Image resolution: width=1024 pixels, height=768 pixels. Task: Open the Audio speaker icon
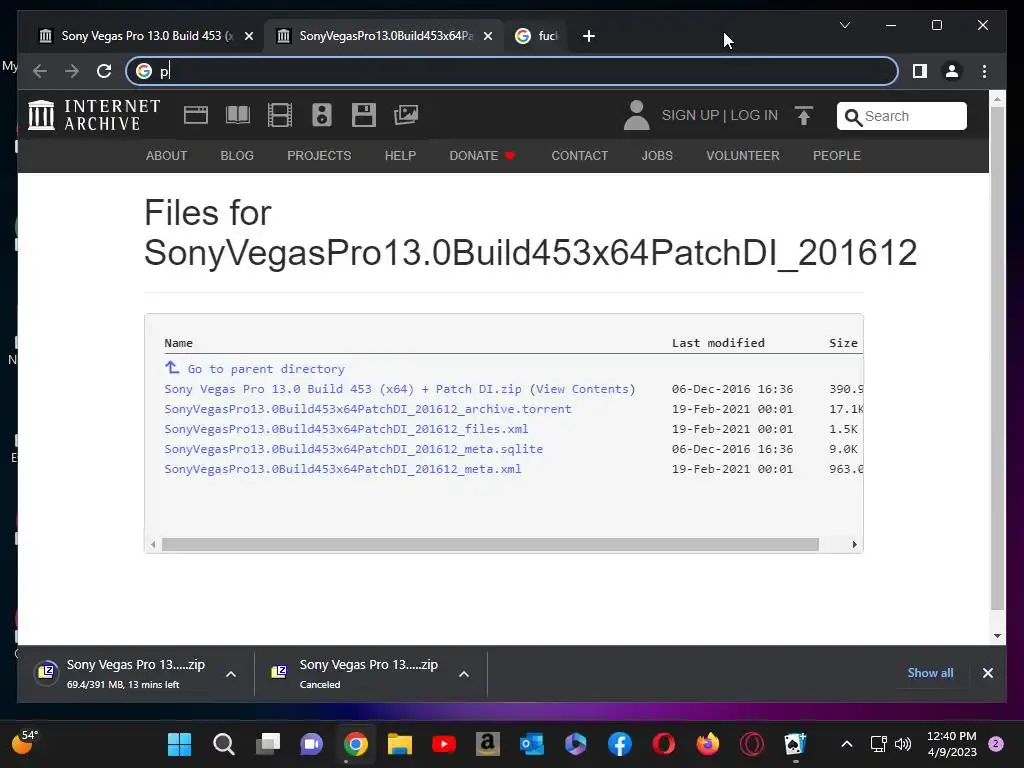coord(321,115)
